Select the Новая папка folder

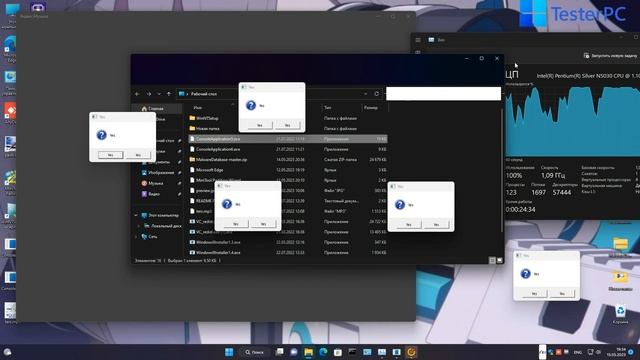(207, 129)
